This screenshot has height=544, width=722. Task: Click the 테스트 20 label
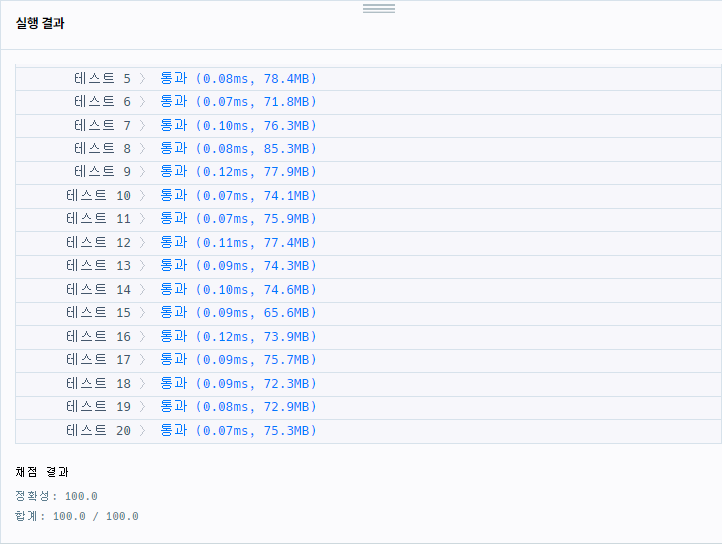click(x=99, y=431)
